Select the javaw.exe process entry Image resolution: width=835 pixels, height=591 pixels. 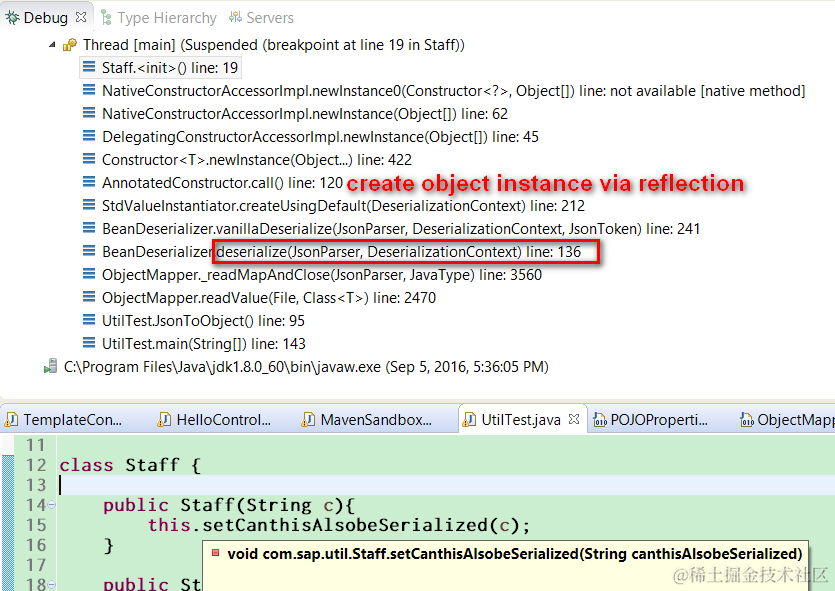tap(306, 366)
